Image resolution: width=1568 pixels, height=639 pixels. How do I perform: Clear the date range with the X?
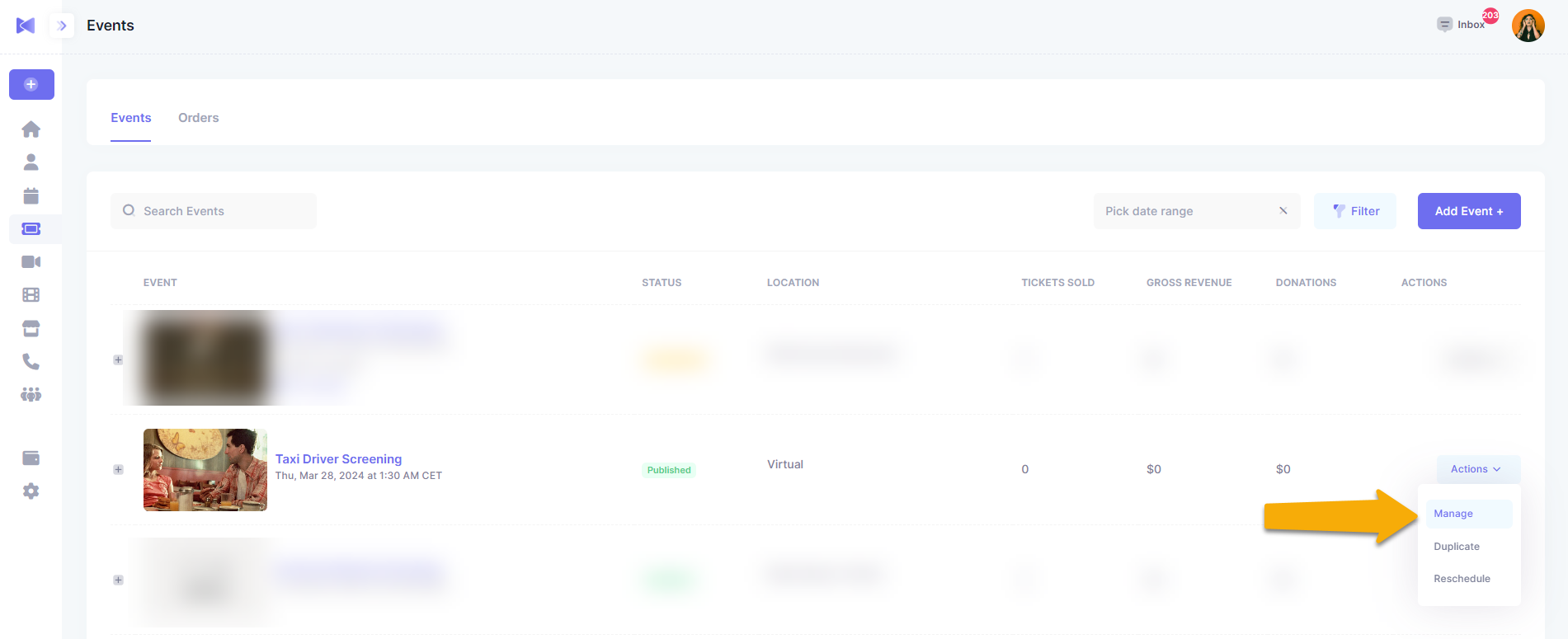click(x=1283, y=211)
